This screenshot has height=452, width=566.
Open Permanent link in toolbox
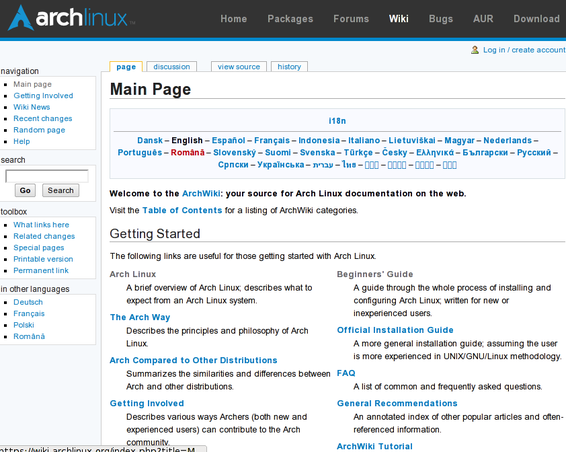pyautogui.click(x=41, y=270)
